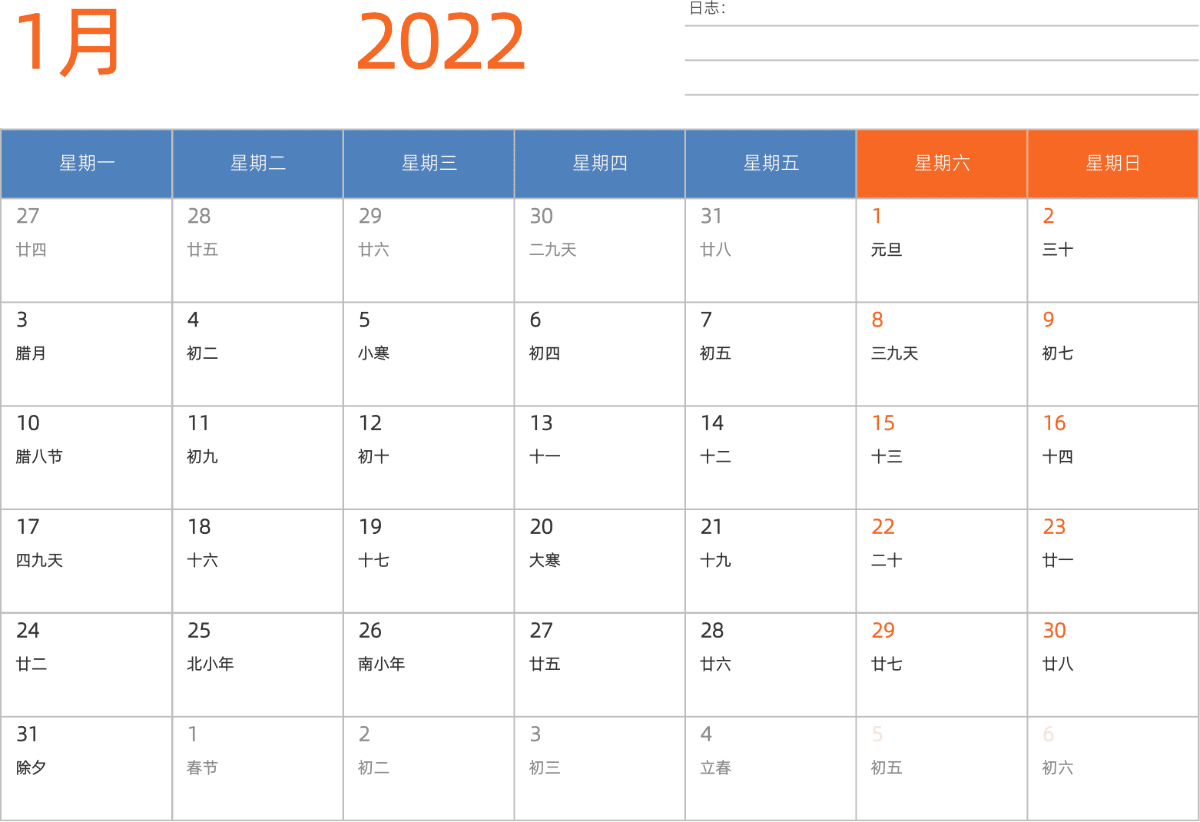Click January 28 labeled 廿六

tap(771, 665)
